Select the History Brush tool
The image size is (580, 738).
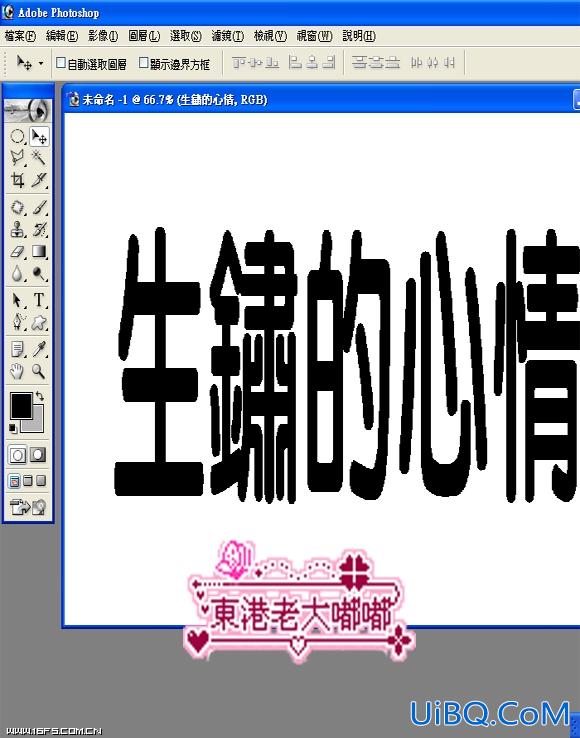click(39, 229)
